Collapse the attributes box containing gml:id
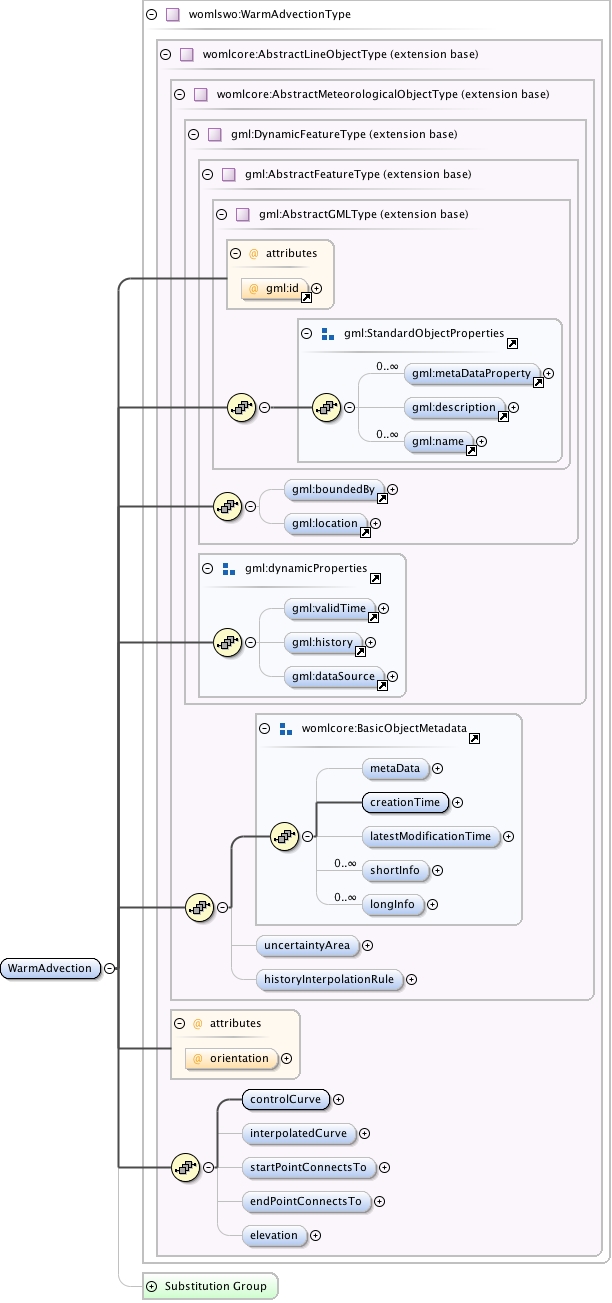Image resolution: width=612 pixels, height=1303 pixels. click(x=236, y=254)
